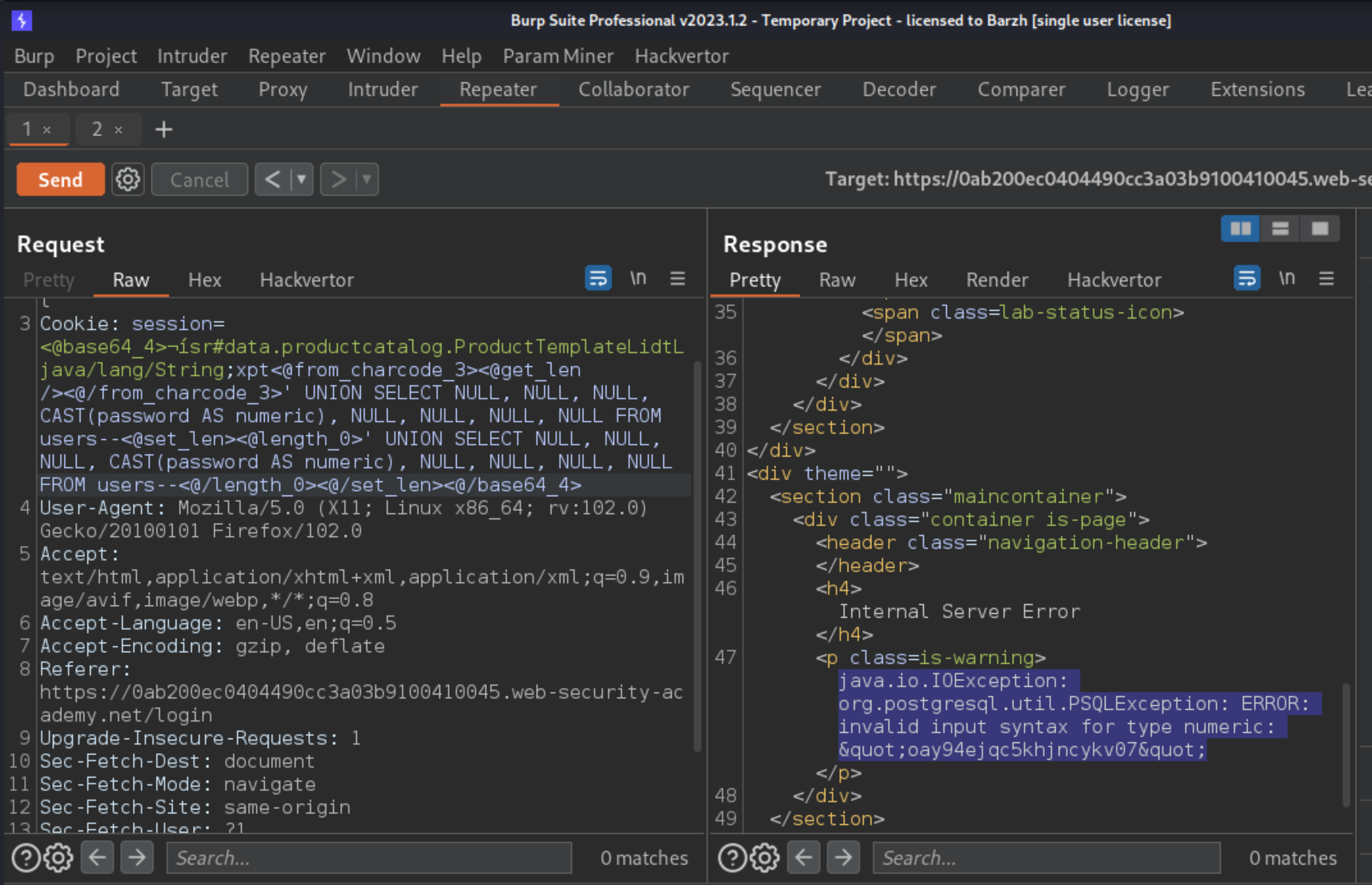This screenshot has height=885, width=1372.
Task: Open Response search settings gear
Action: 764,858
